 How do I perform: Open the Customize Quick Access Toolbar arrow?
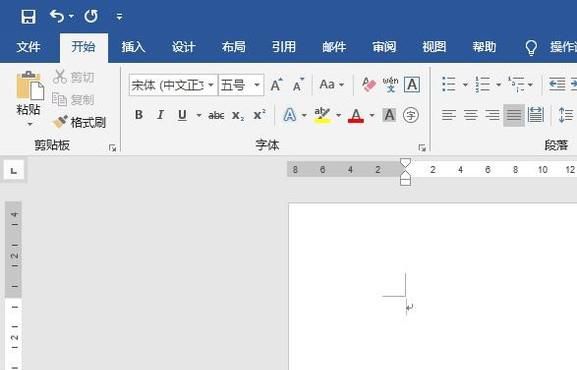[x=119, y=17]
